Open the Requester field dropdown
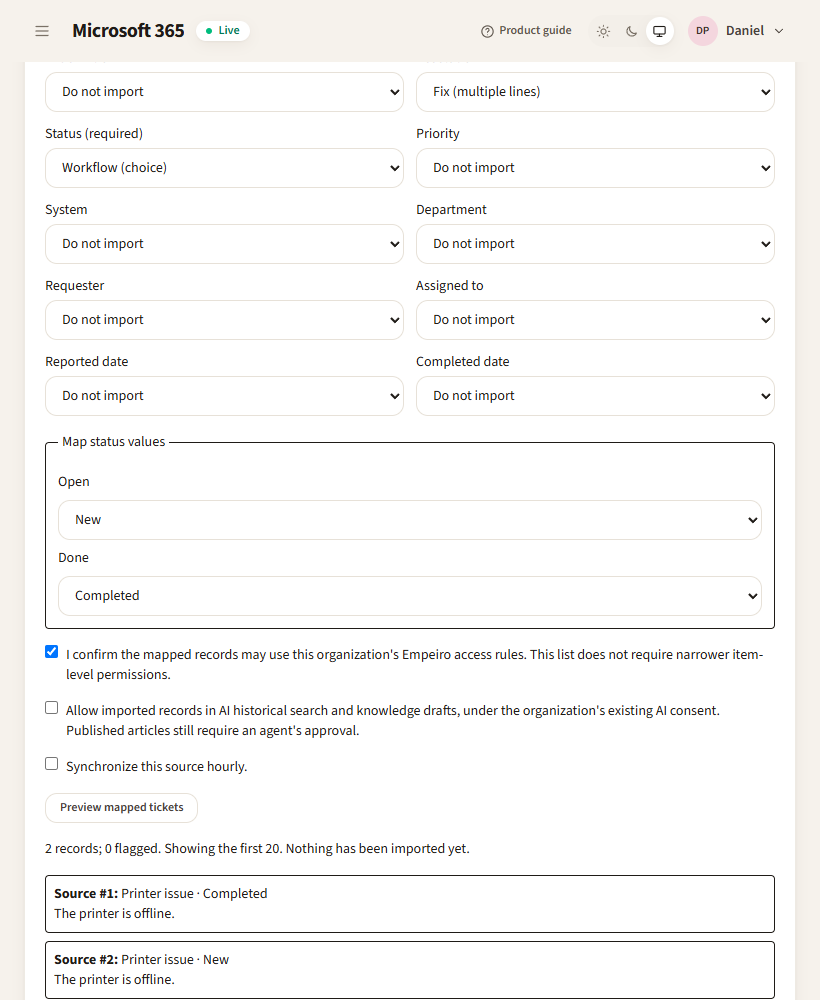Viewport: 820px width, 1000px height. (x=224, y=320)
